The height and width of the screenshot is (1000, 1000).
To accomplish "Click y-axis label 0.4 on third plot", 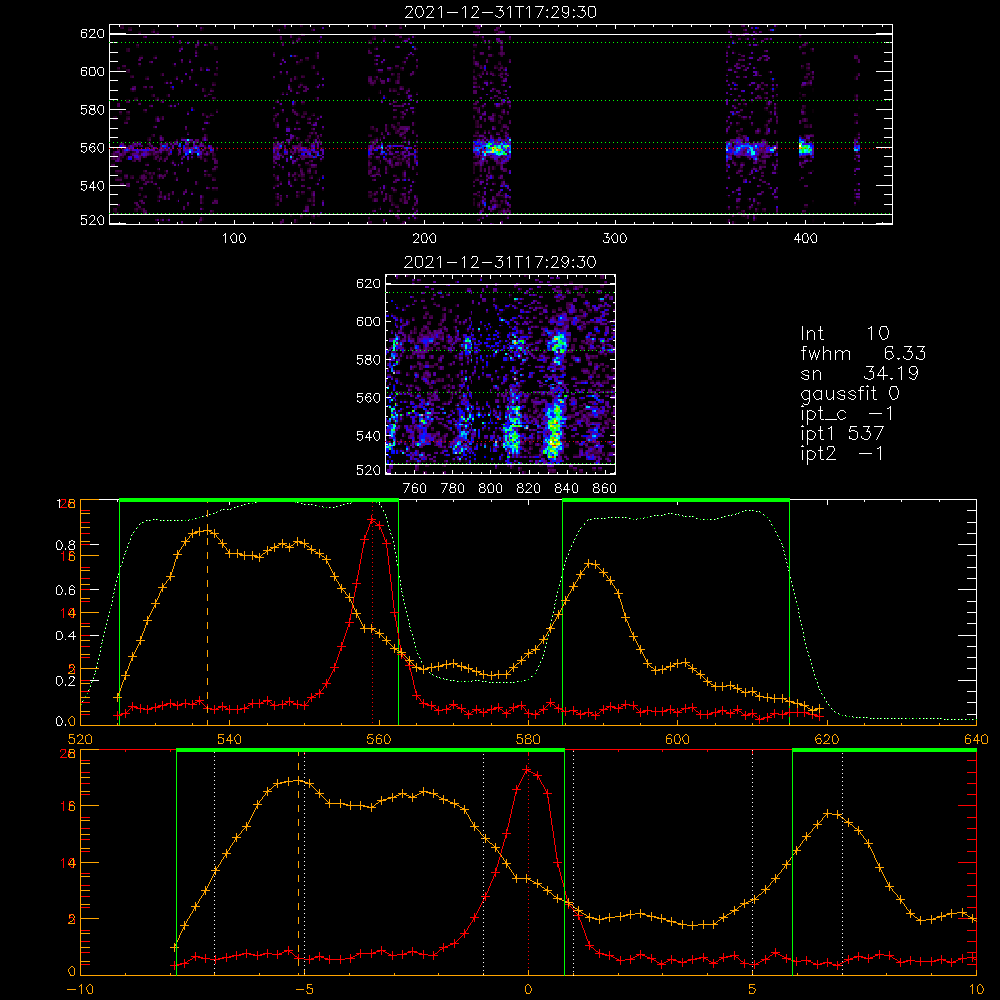I will tap(66, 636).
